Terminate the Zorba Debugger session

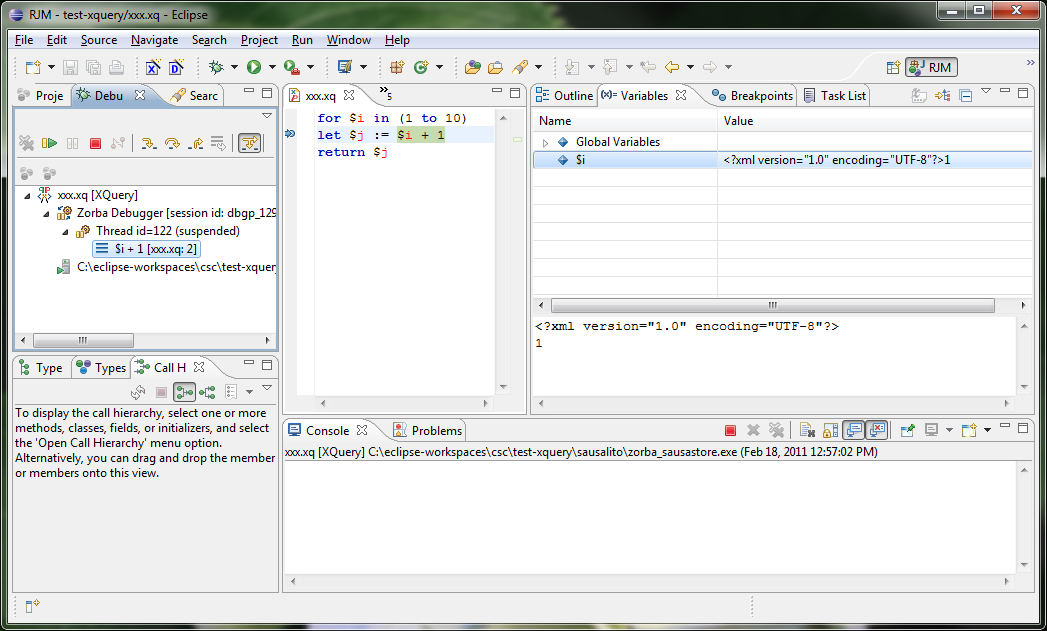[96, 143]
